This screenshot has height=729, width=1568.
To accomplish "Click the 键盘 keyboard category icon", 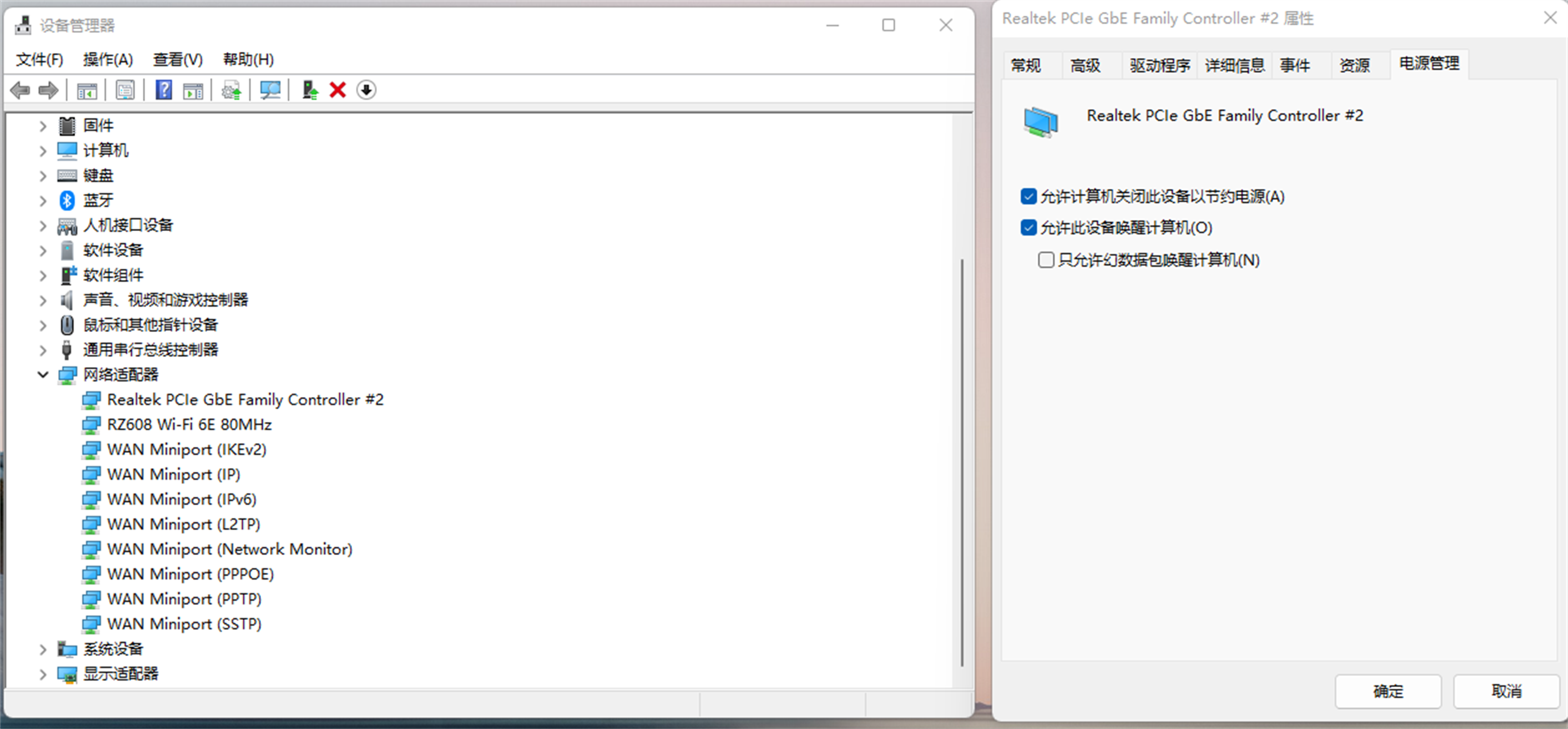I will click(x=67, y=176).
